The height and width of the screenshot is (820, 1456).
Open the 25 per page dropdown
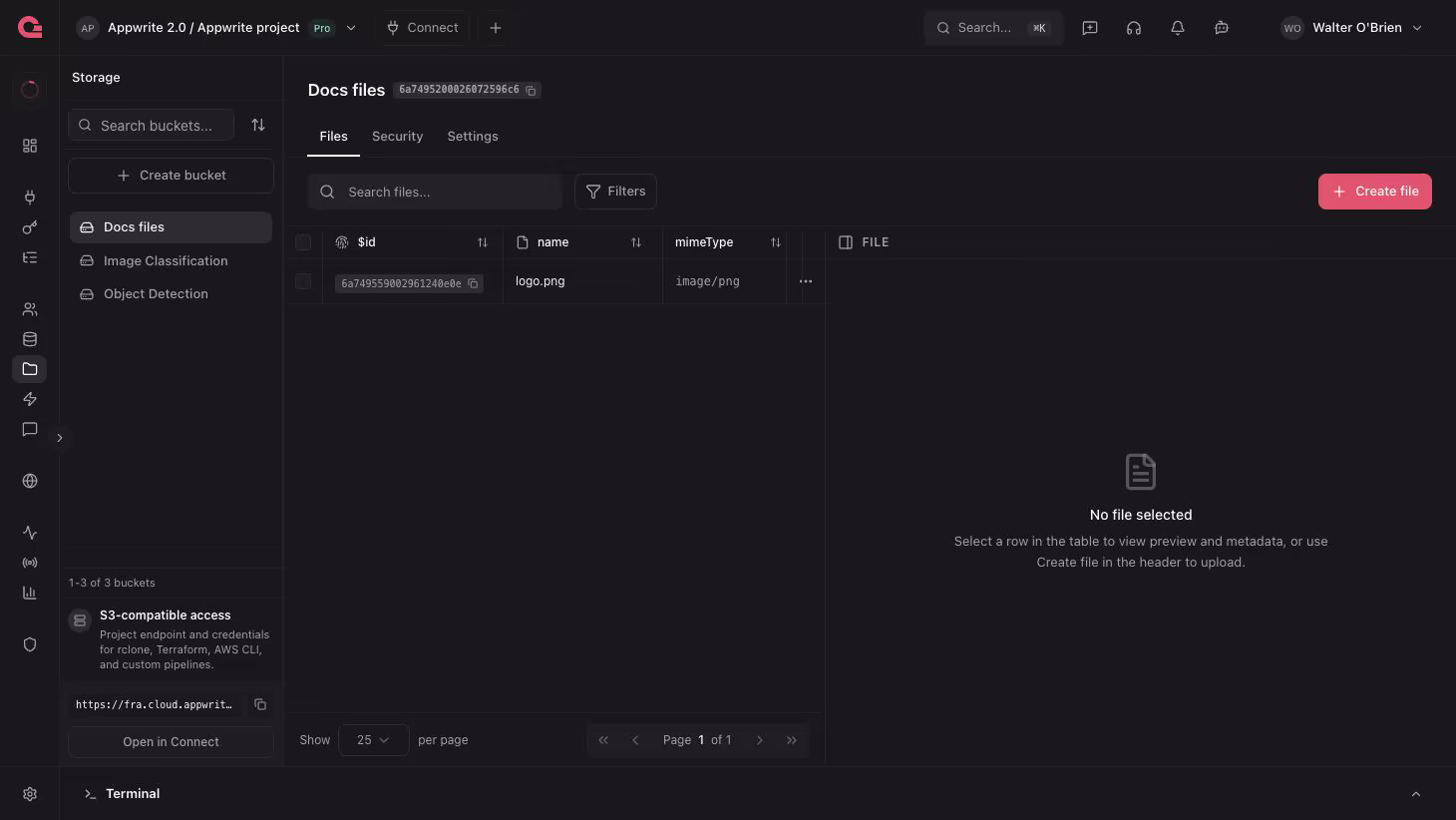click(374, 740)
